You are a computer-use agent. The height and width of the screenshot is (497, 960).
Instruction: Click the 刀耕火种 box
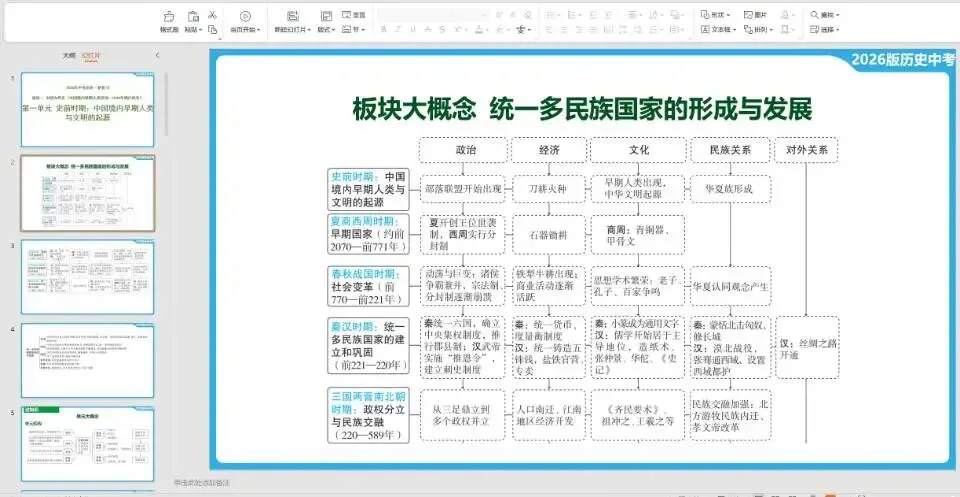coord(548,189)
